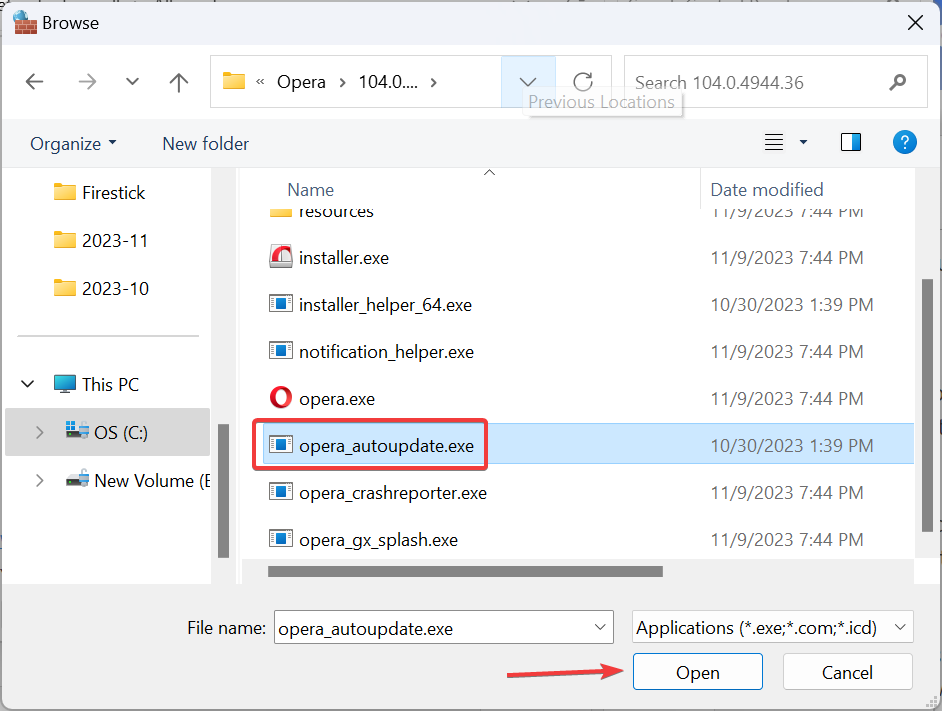Expand chevron after 104.0.... breadcrumb
This screenshot has height=711, width=942.
(x=434, y=82)
